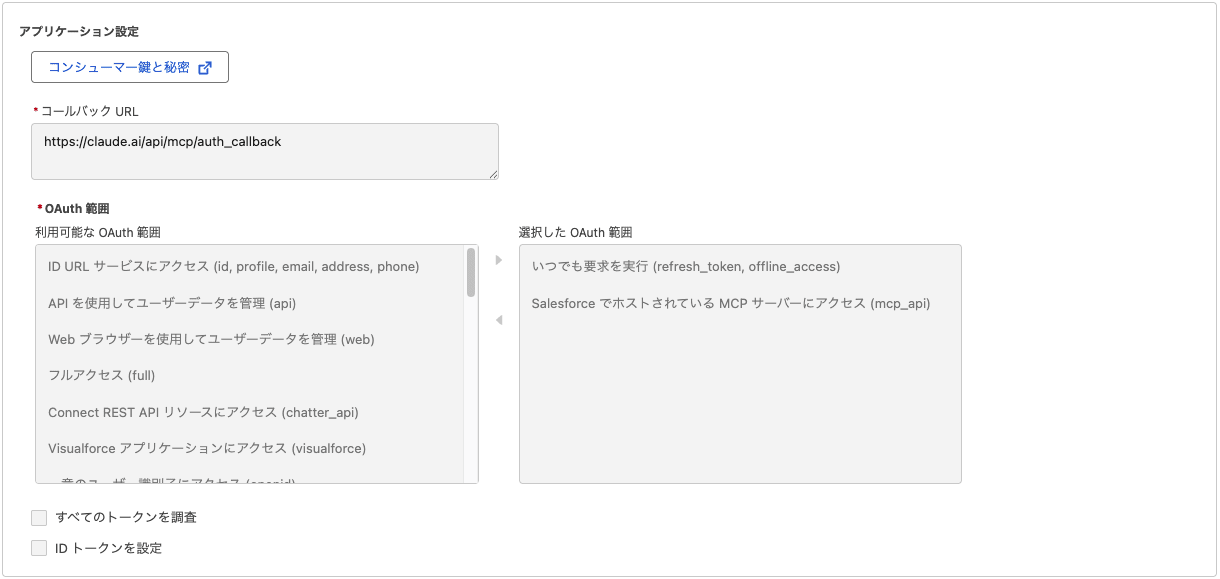This screenshot has width=1220, height=579.
Task: Enable the ID トークンを設定 checkbox
Action: (38, 547)
